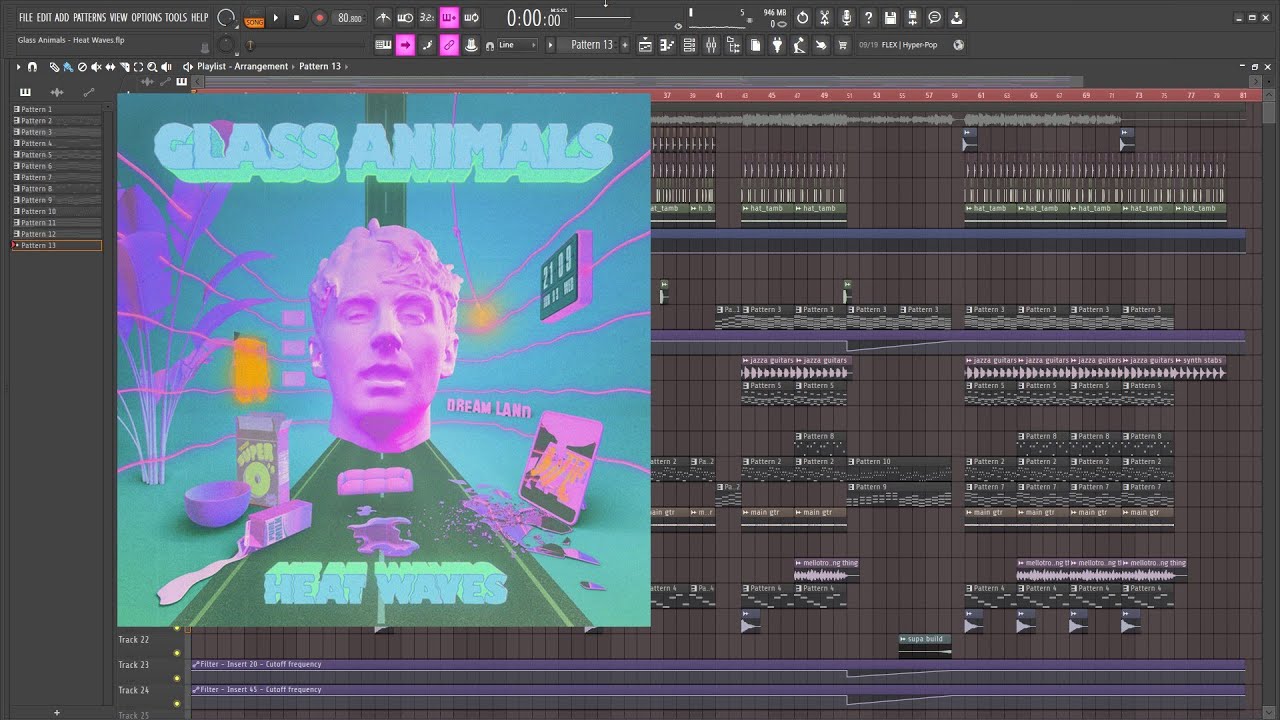
Task: Open the project picker pages icon
Action: (x=755, y=45)
